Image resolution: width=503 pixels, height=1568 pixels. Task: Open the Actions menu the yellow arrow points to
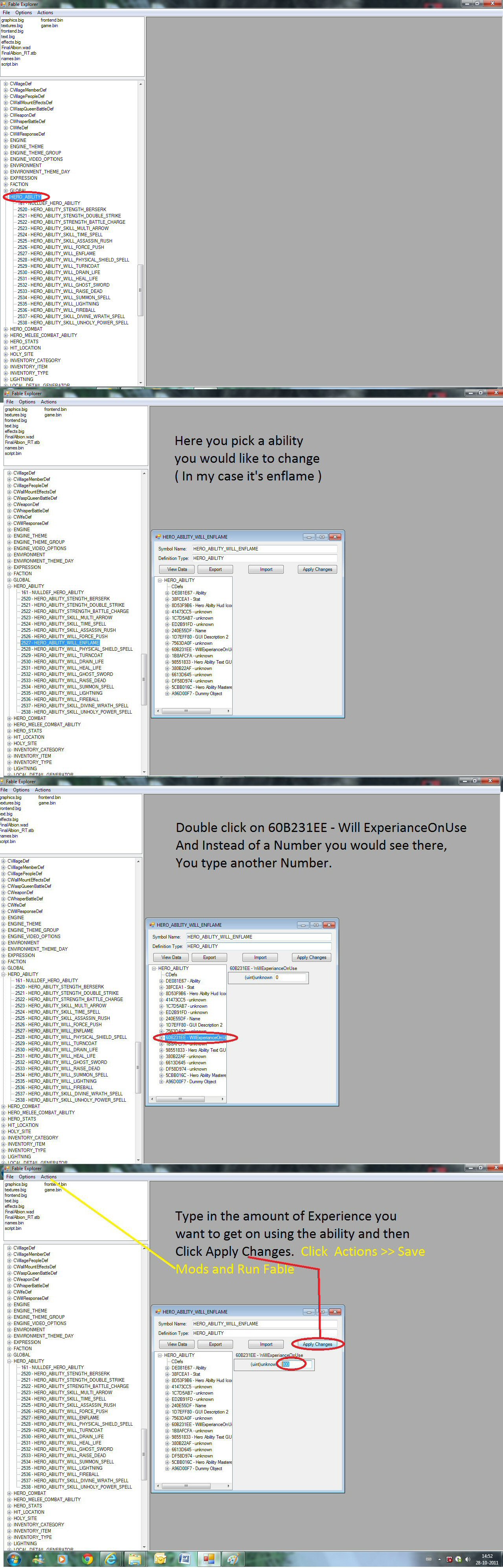(x=48, y=1177)
